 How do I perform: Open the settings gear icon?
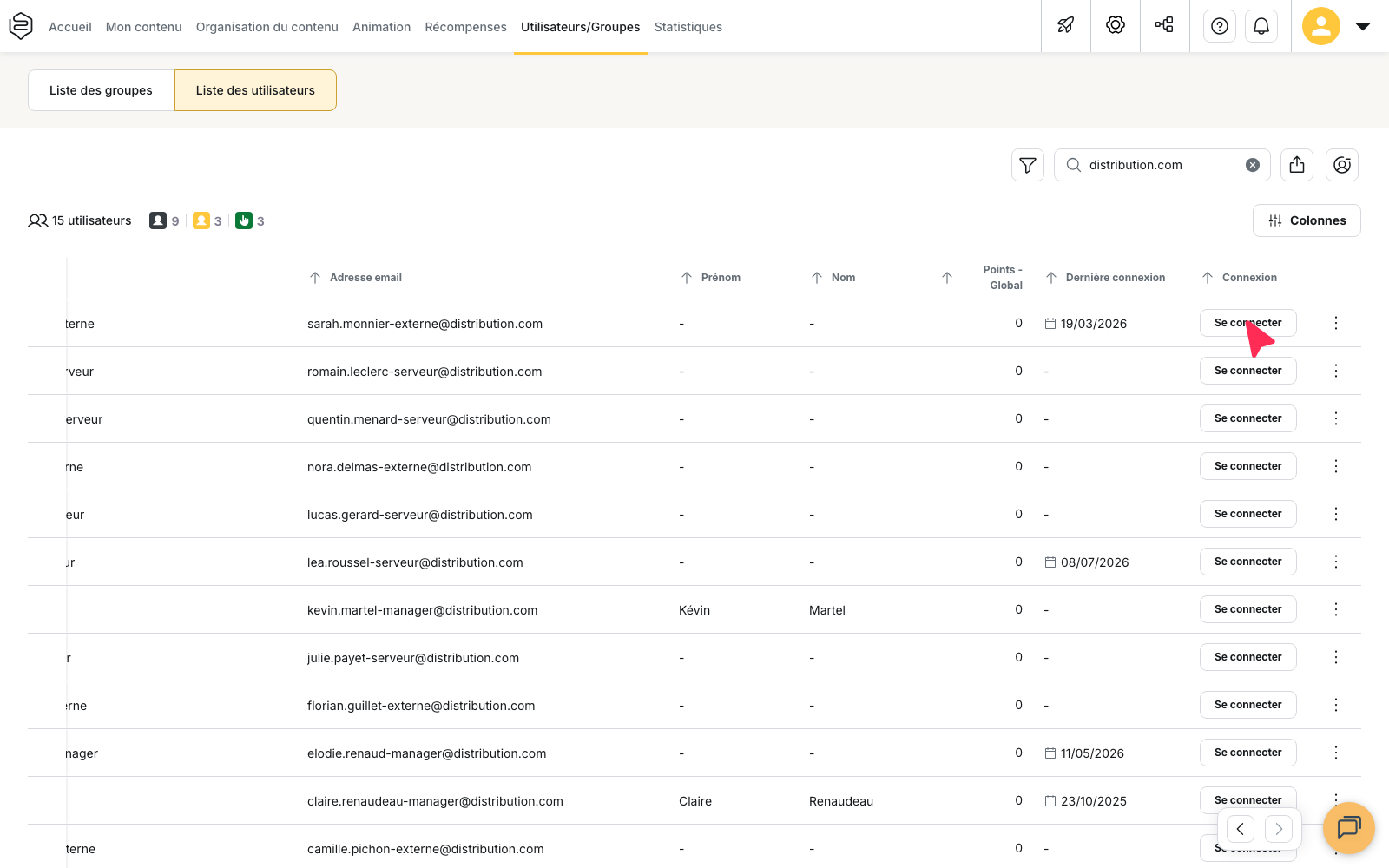click(x=1116, y=25)
